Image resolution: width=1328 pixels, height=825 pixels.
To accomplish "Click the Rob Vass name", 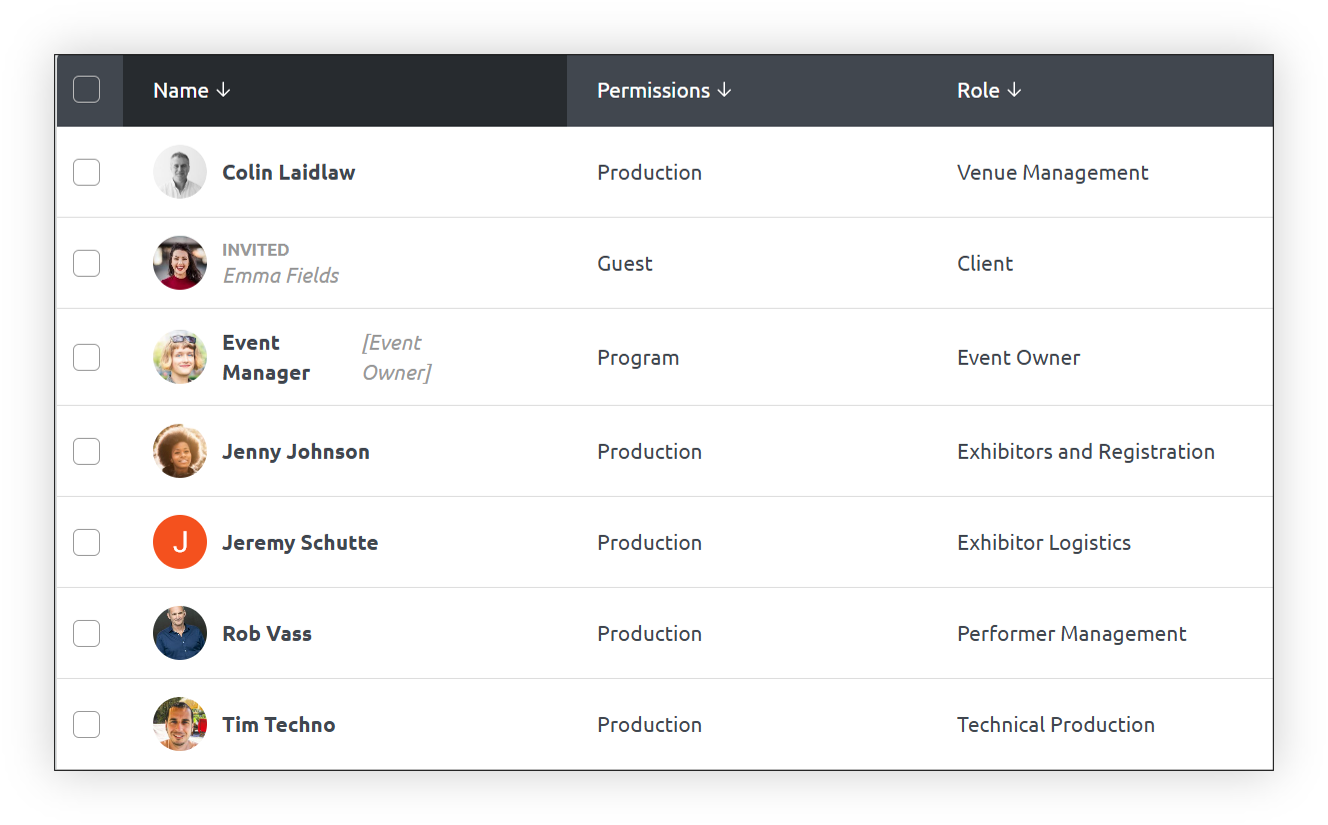I will coord(267,633).
